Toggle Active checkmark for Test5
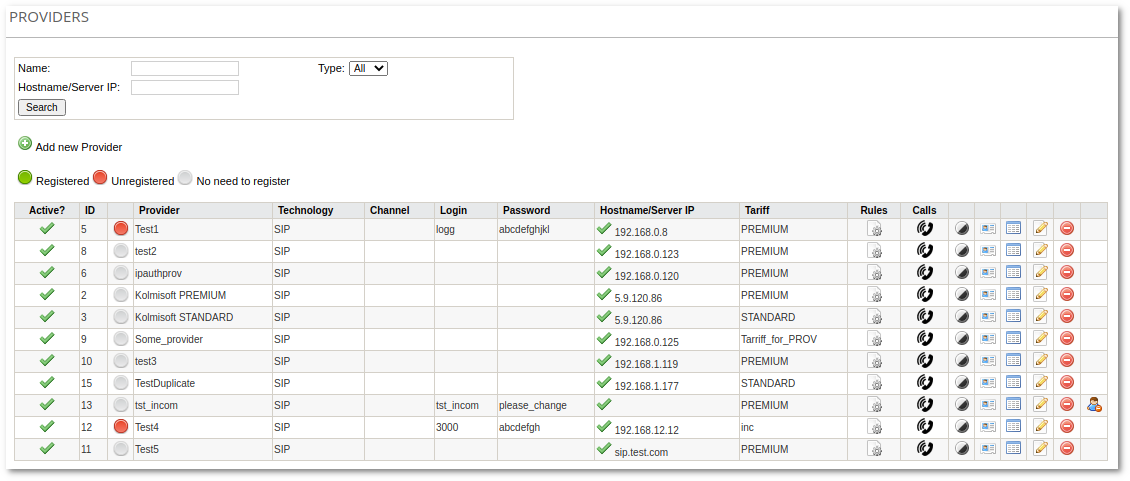 pos(46,449)
